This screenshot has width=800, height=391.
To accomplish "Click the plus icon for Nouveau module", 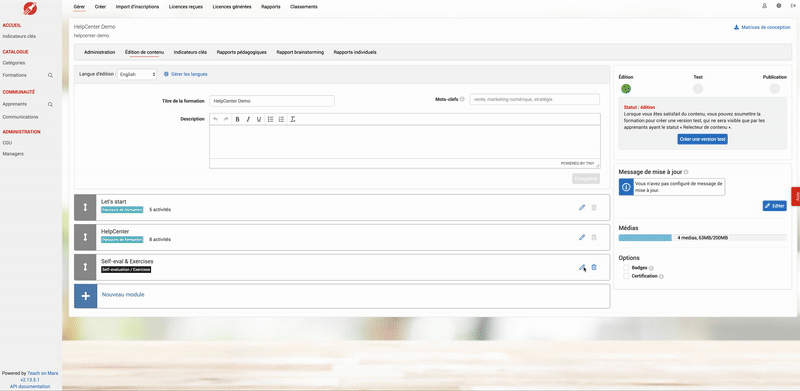I will [x=85, y=296].
